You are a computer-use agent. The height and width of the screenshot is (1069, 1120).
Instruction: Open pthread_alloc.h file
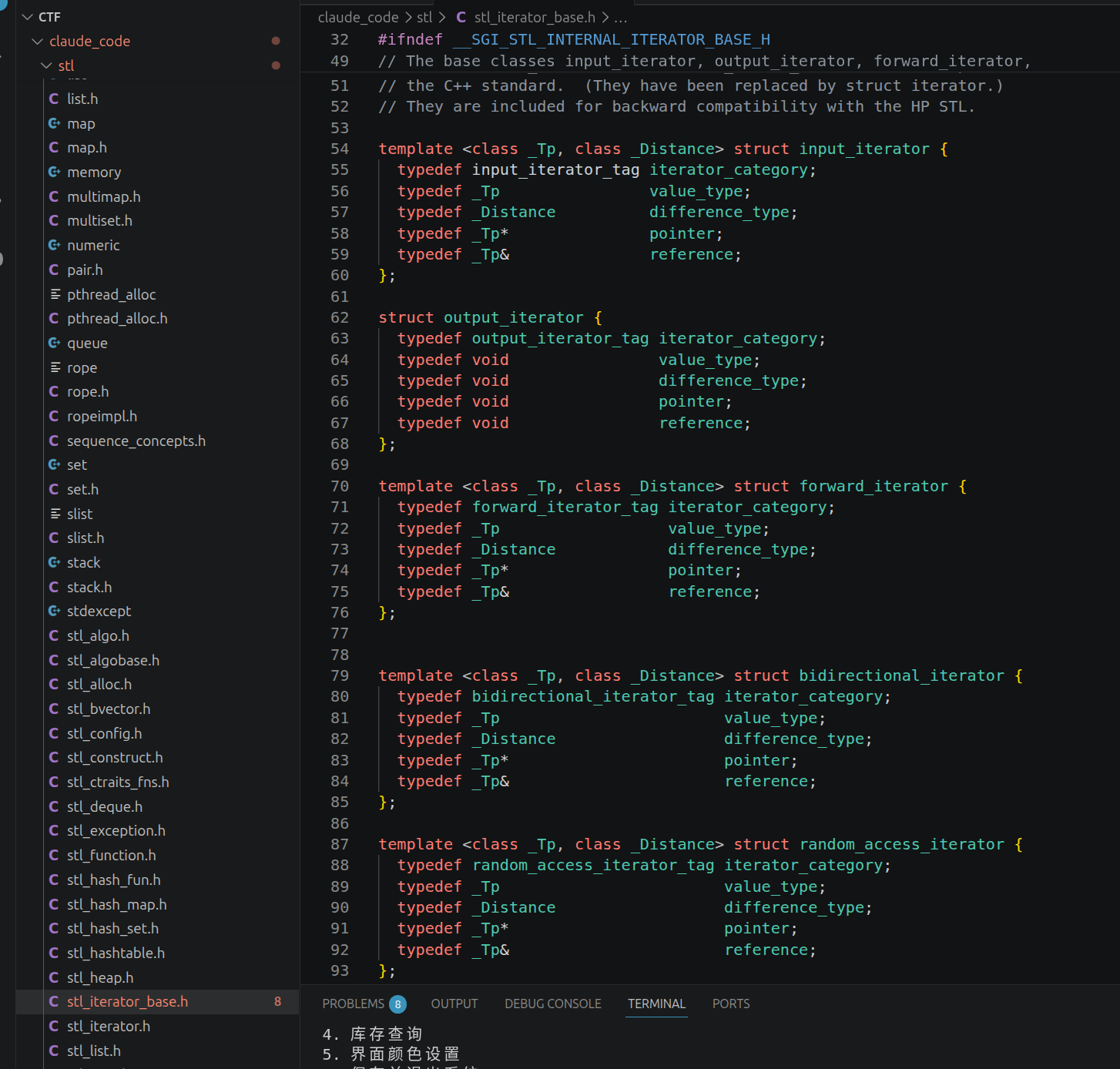pyautogui.click(x=117, y=318)
